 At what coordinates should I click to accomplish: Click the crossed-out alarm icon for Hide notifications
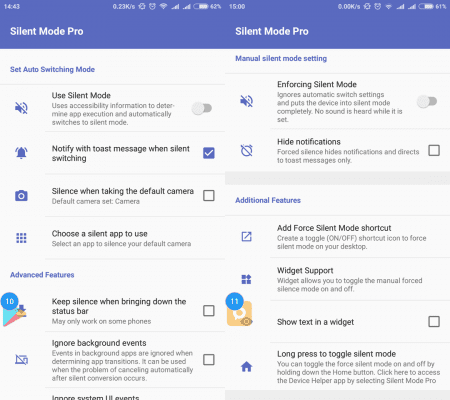(247, 150)
